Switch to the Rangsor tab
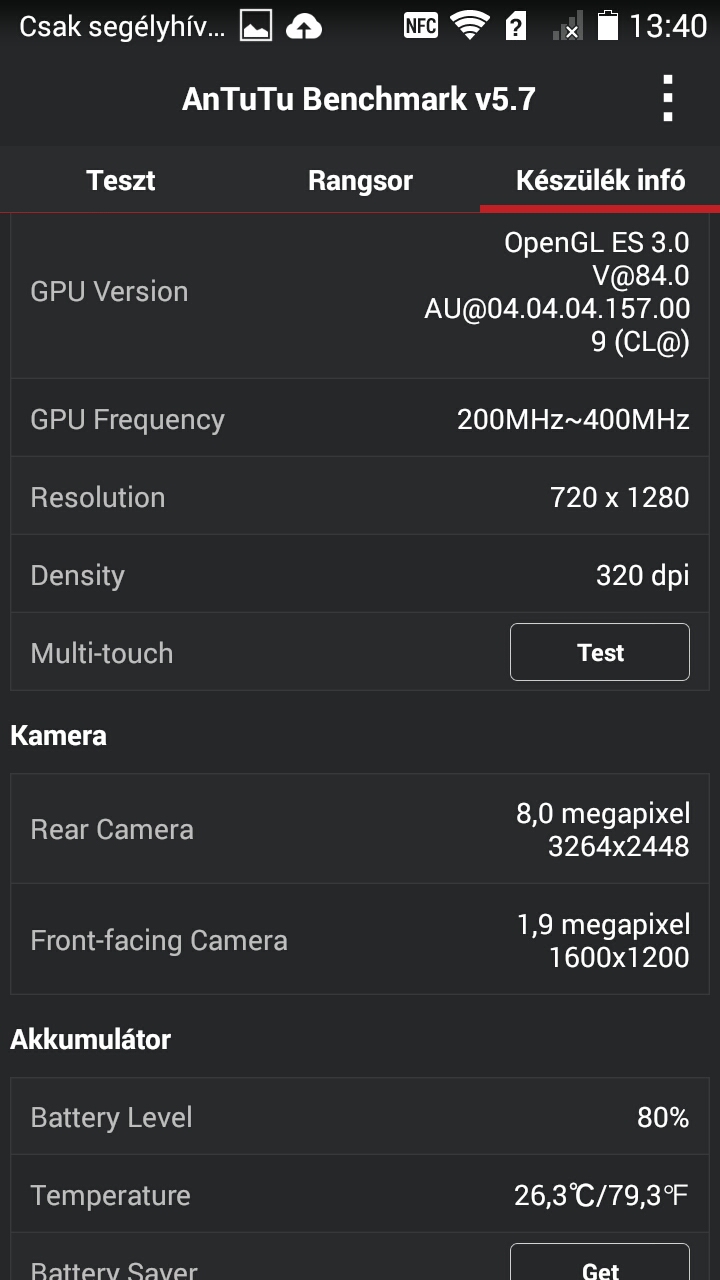Image resolution: width=720 pixels, height=1280 pixels. click(360, 180)
